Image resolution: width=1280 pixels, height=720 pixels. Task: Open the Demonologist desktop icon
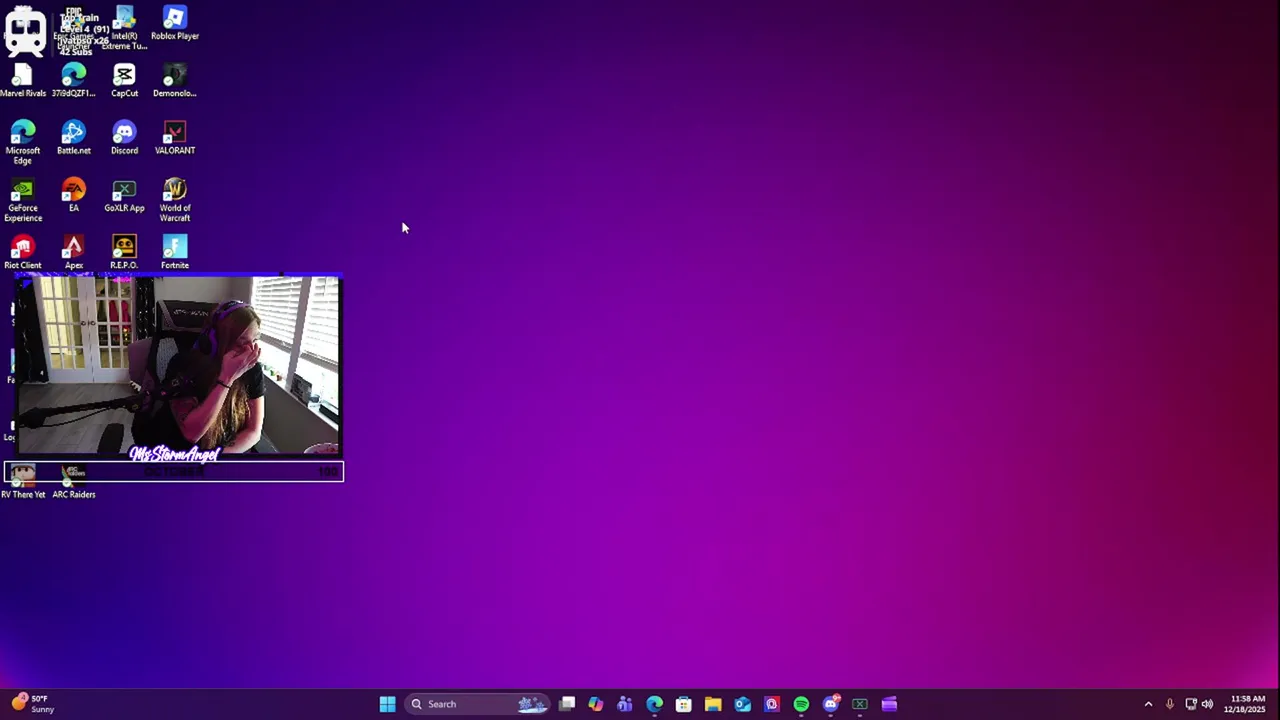175,81
